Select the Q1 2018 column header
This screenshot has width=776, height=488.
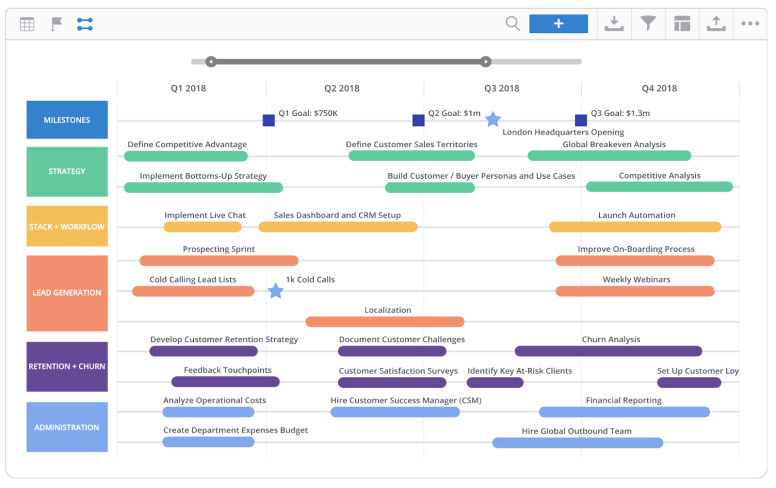tap(188, 88)
